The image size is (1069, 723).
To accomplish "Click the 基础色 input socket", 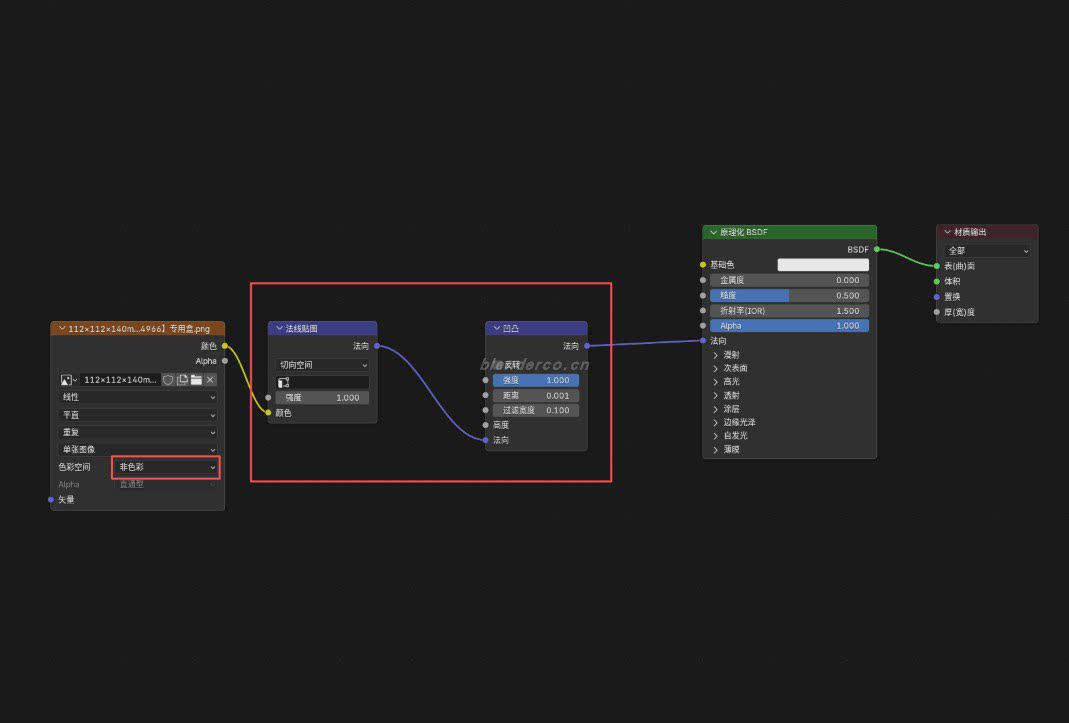I will pyautogui.click(x=703, y=265).
